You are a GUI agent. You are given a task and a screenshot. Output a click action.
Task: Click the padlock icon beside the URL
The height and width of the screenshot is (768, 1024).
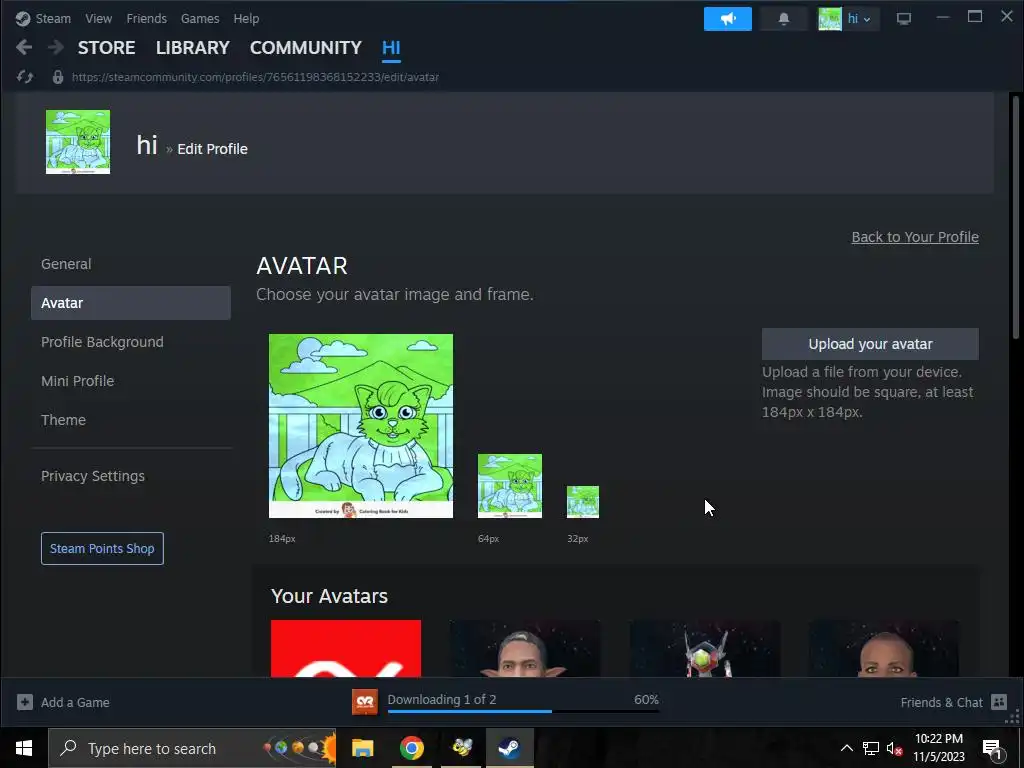pos(58,77)
